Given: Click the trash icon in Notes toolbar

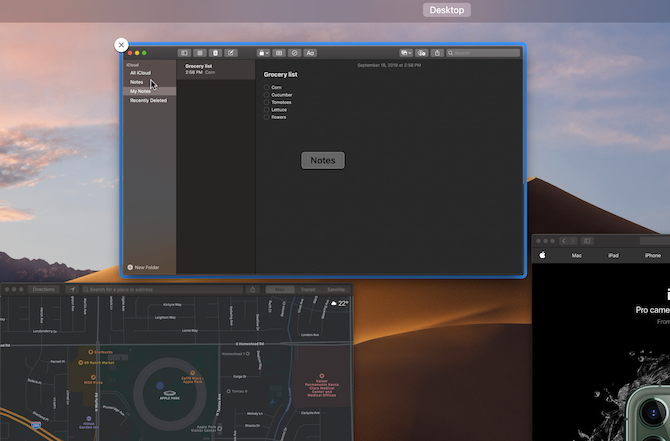Looking at the screenshot, I should point(215,52).
